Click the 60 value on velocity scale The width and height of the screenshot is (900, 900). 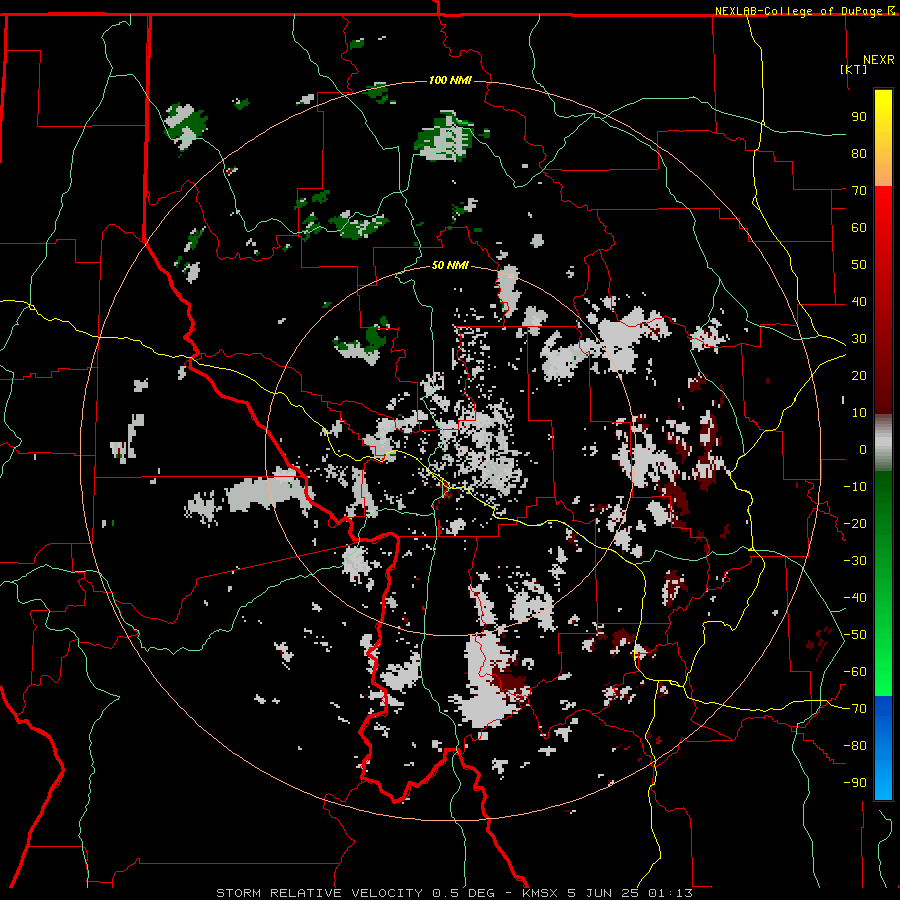coord(859,228)
